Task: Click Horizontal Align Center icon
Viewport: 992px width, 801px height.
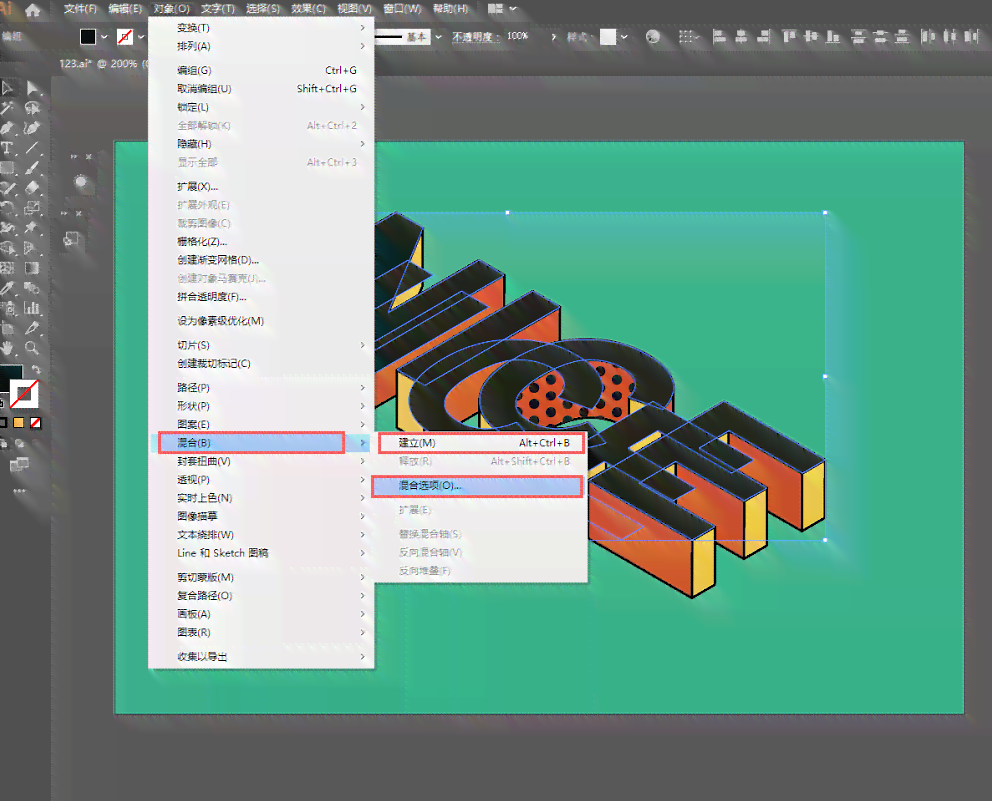Action: 741,37
